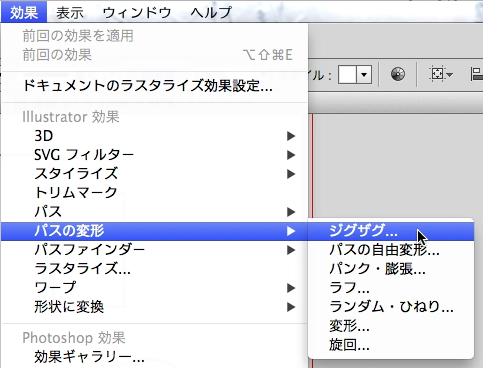
Task: Open the パスファインダー submenu
Action: (x=154, y=250)
